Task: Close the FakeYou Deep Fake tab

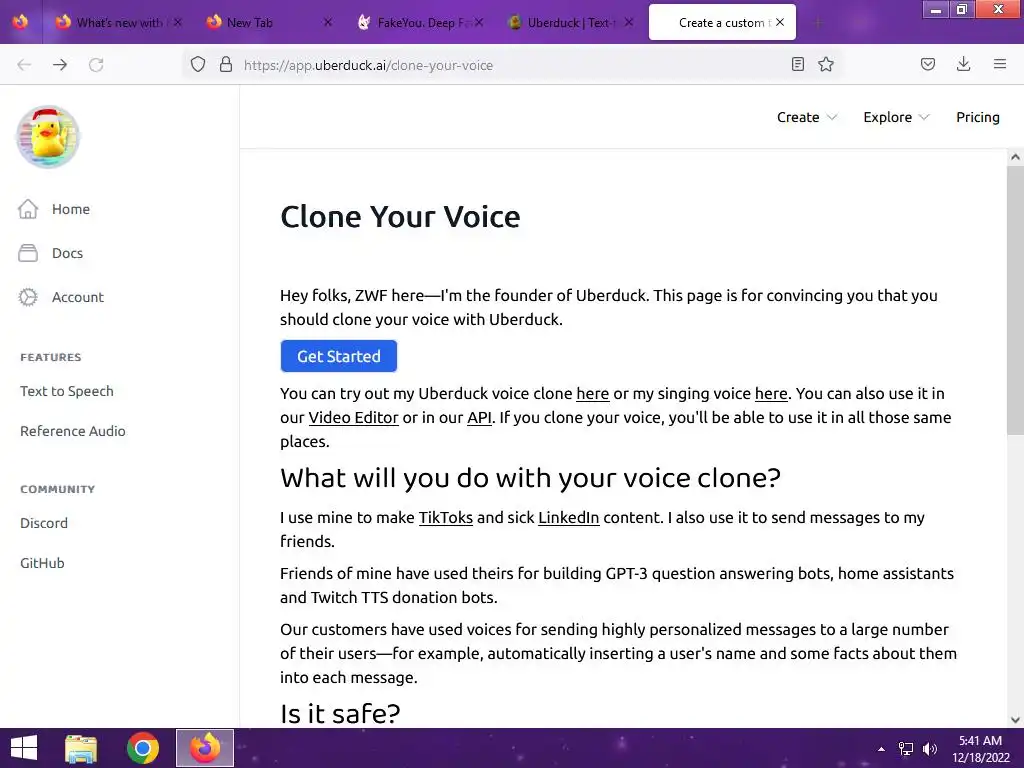Action: coord(479,22)
